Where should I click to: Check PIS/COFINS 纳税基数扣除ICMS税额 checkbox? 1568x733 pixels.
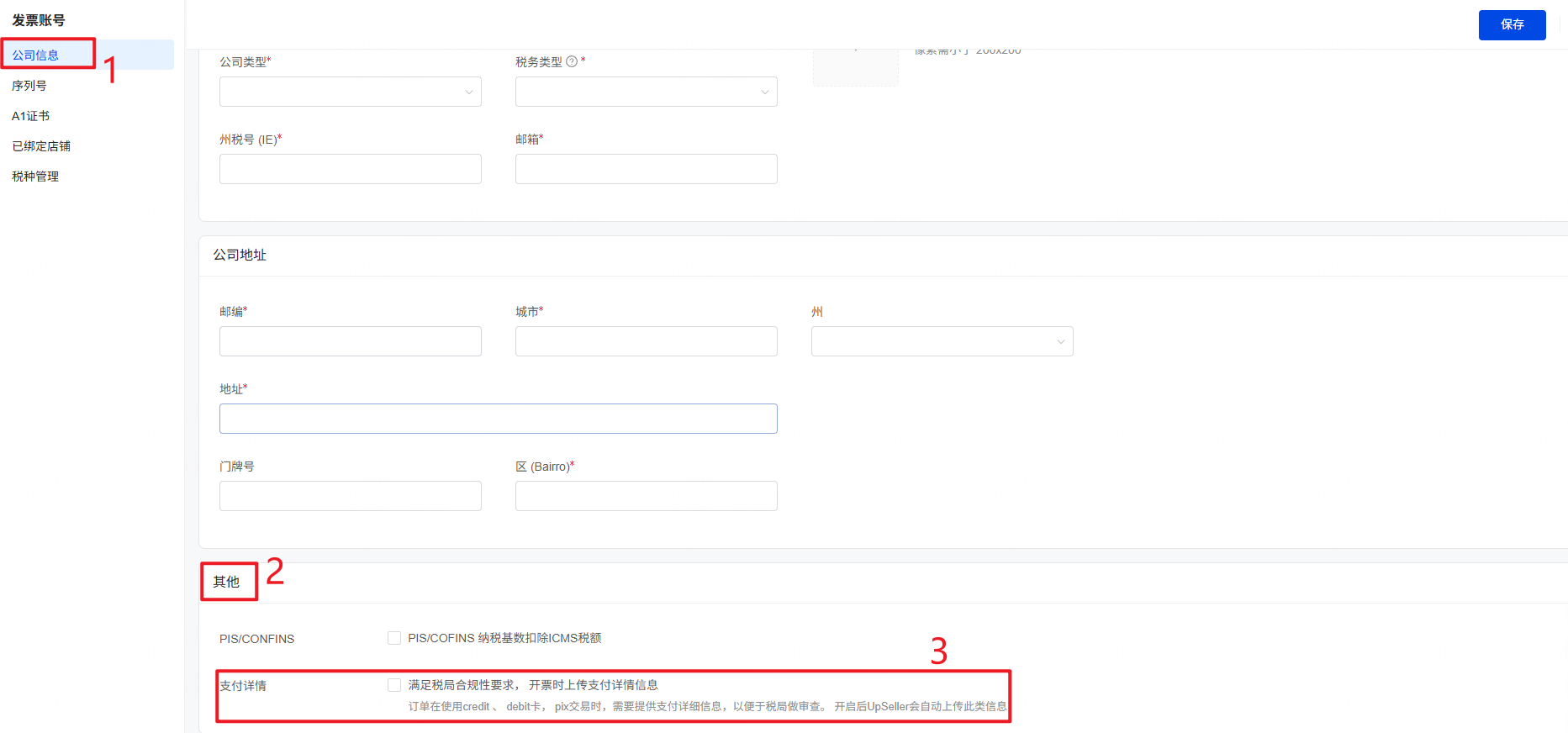click(394, 638)
